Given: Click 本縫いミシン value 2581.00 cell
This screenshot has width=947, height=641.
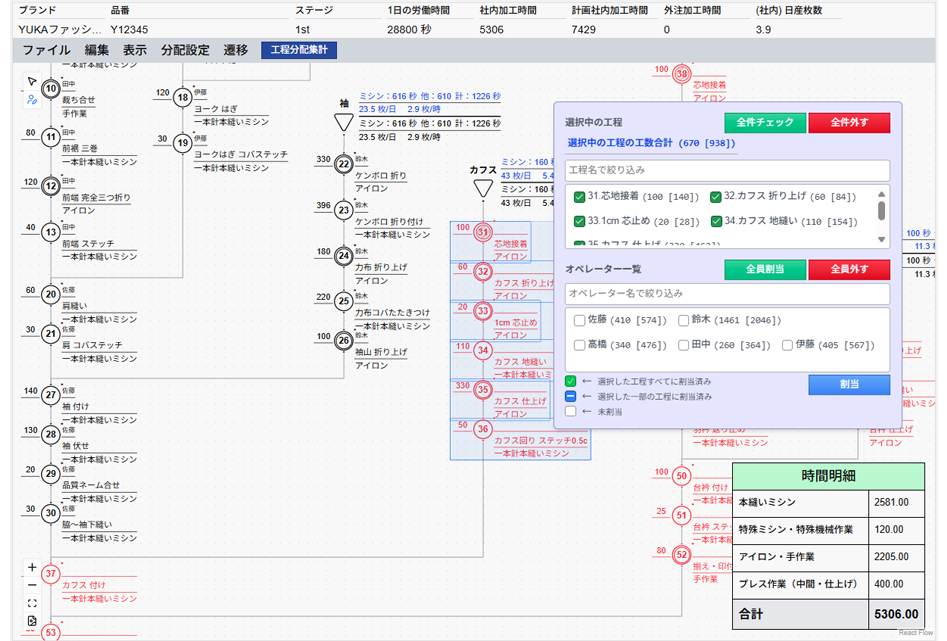Looking at the screenshot, I should click(896, 503).
